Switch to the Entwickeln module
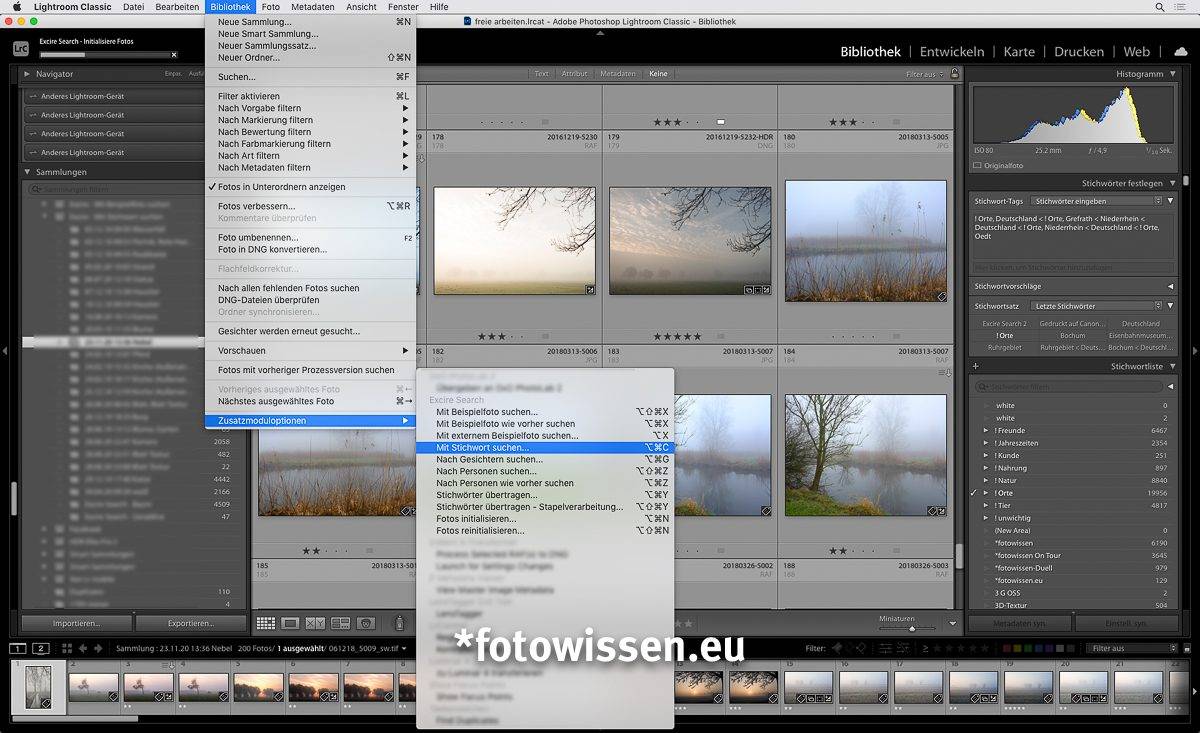The image size is (1200, 733). point(952,52)
